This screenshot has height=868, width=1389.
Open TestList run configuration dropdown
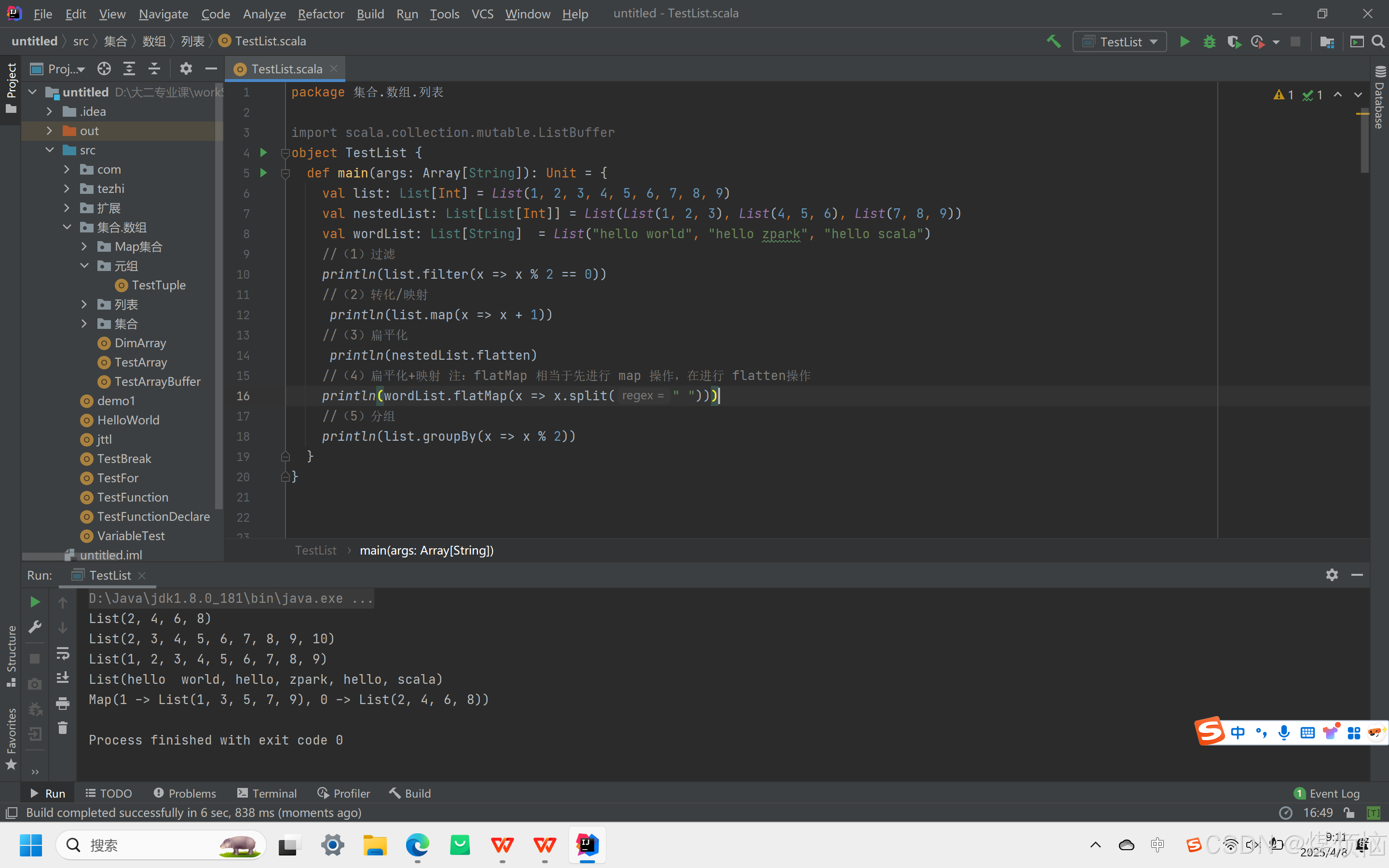click(x=1119, y=42)
